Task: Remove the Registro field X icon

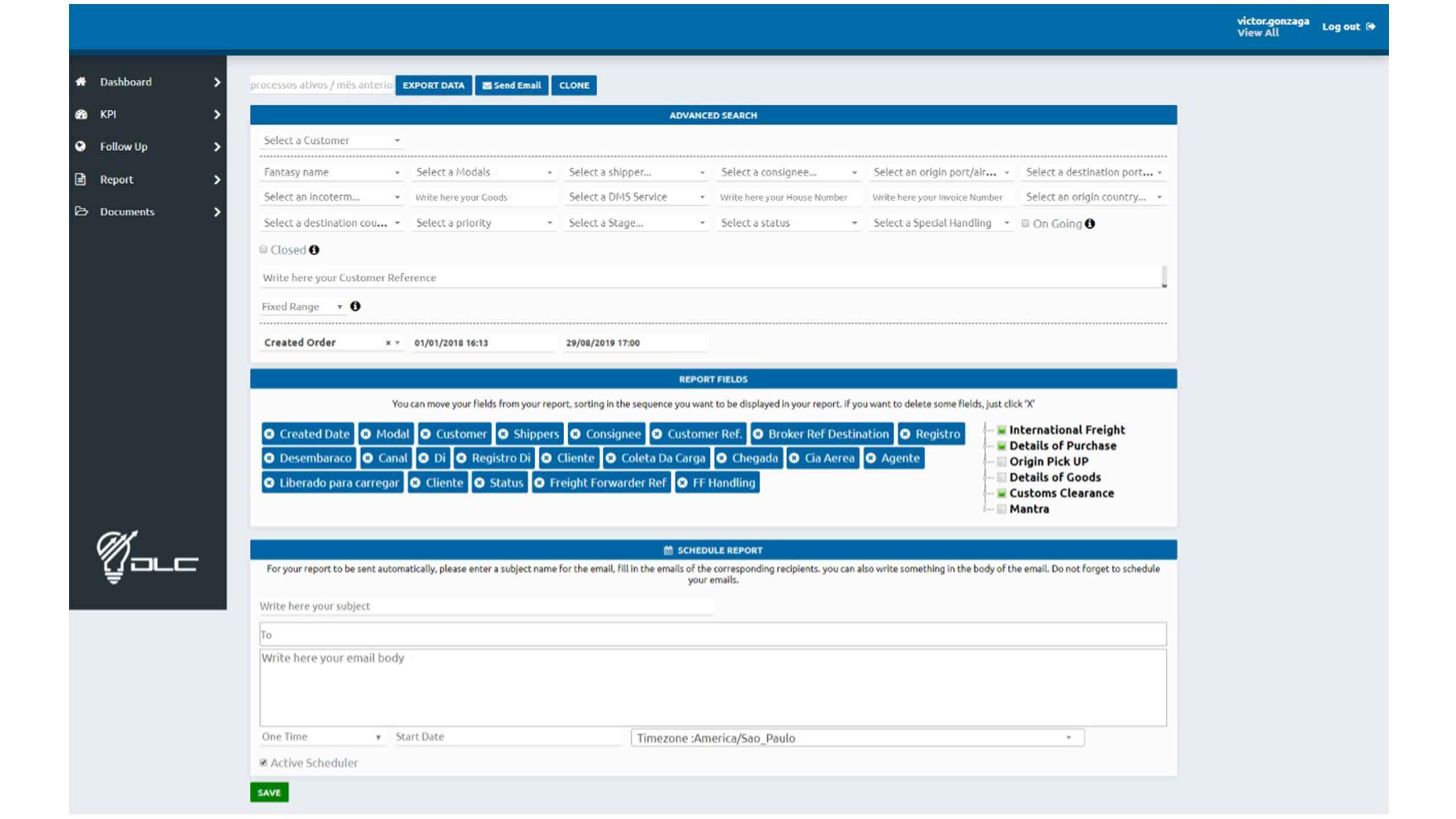Action: coord(905,434)
